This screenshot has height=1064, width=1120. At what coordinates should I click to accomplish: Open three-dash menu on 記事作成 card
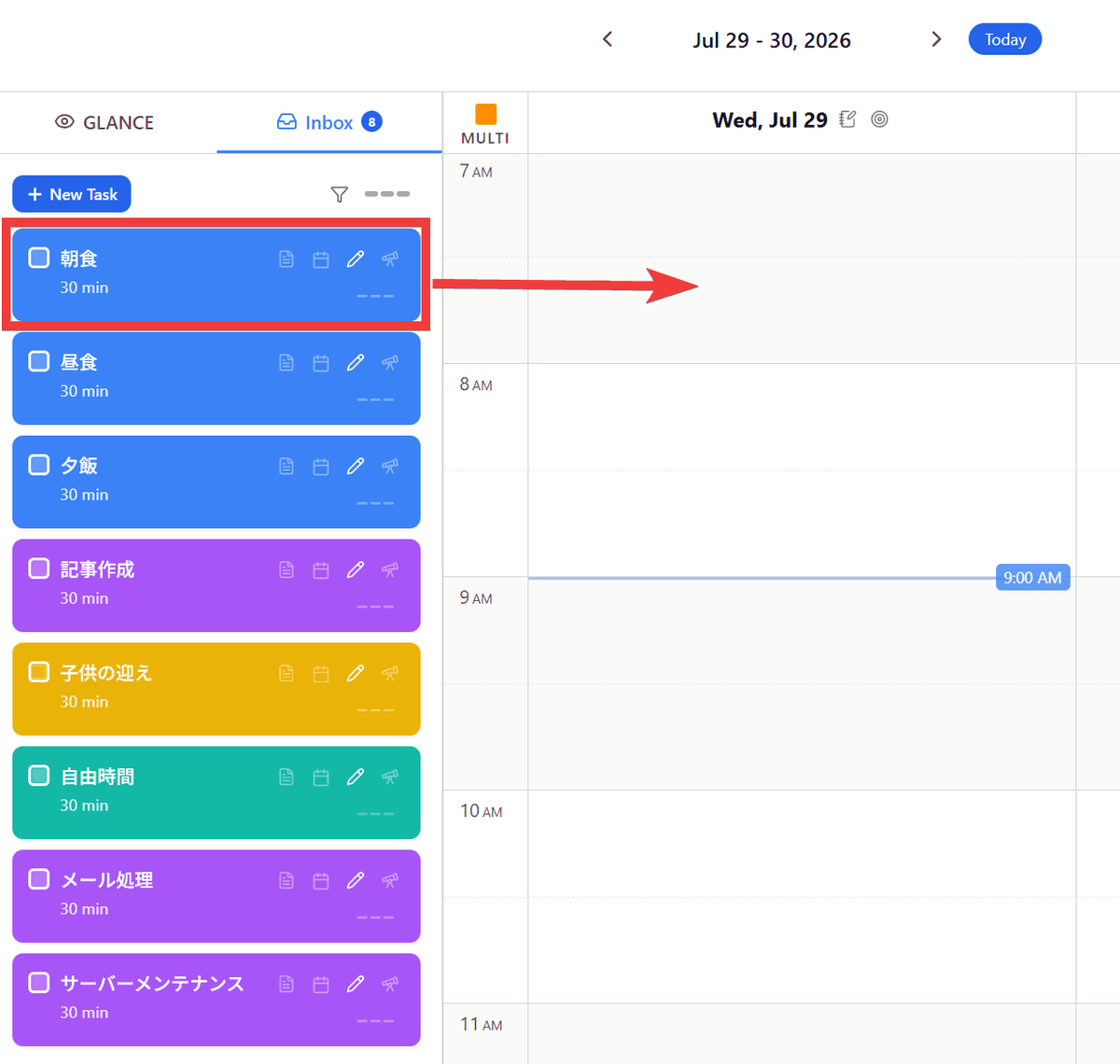(x=375, y=607)
